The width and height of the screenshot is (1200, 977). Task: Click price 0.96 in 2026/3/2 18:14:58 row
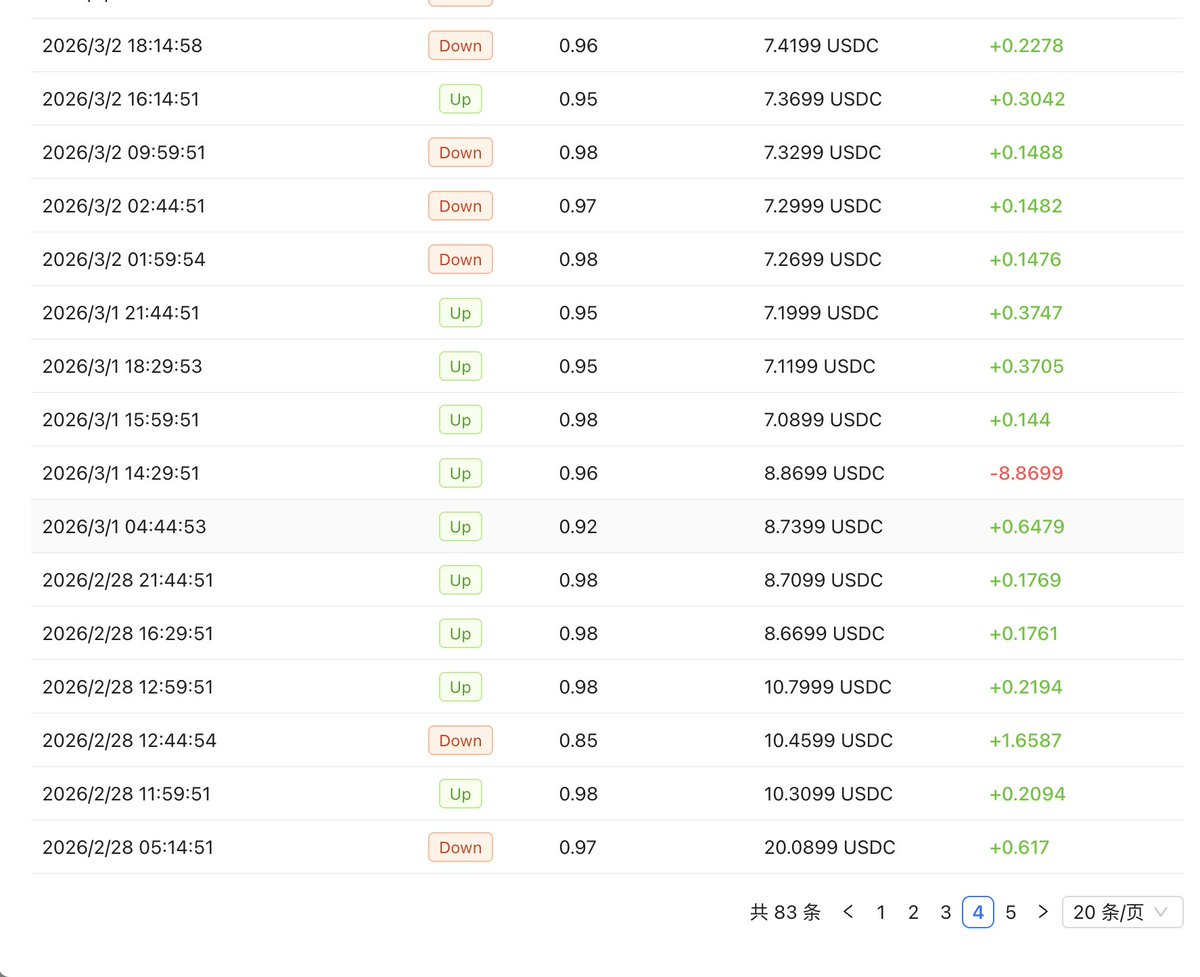pos(578,45)
